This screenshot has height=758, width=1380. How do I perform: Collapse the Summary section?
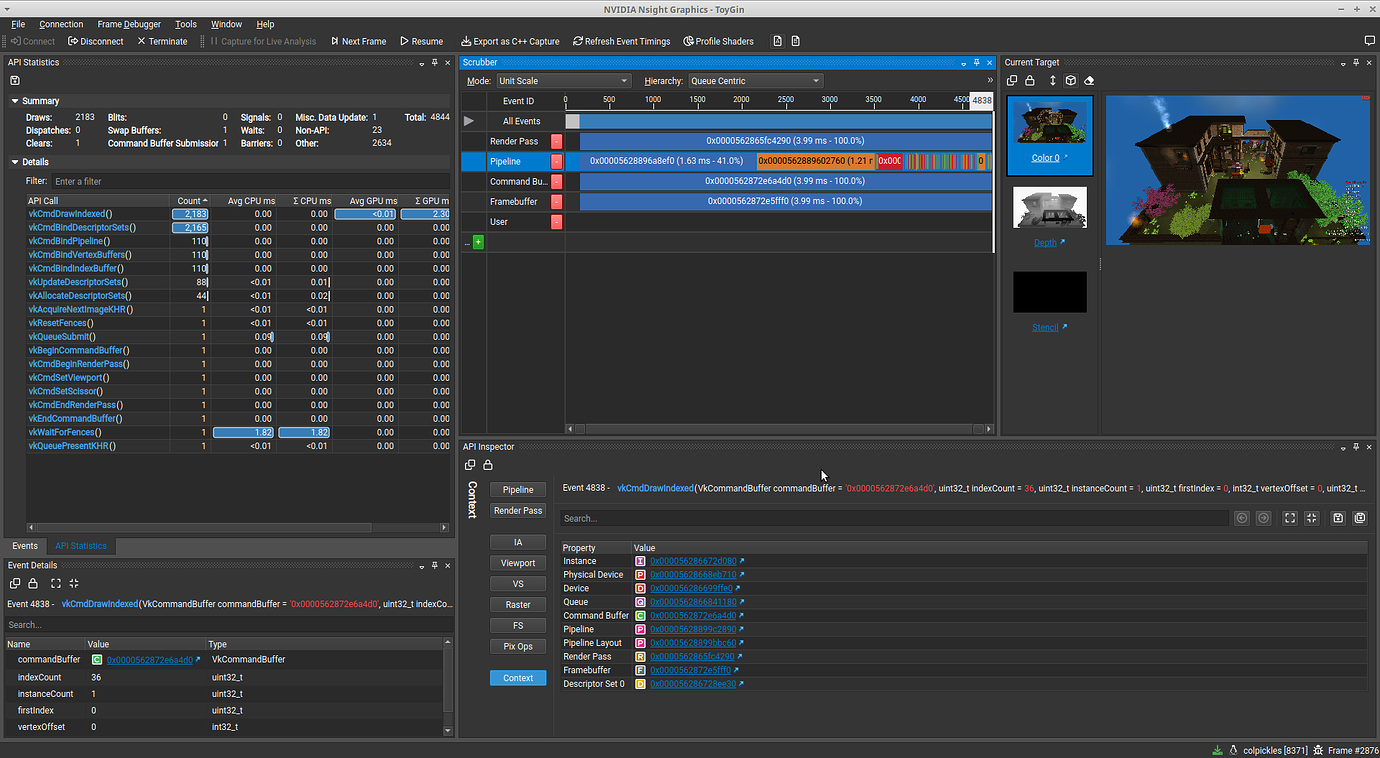(15, 101)
